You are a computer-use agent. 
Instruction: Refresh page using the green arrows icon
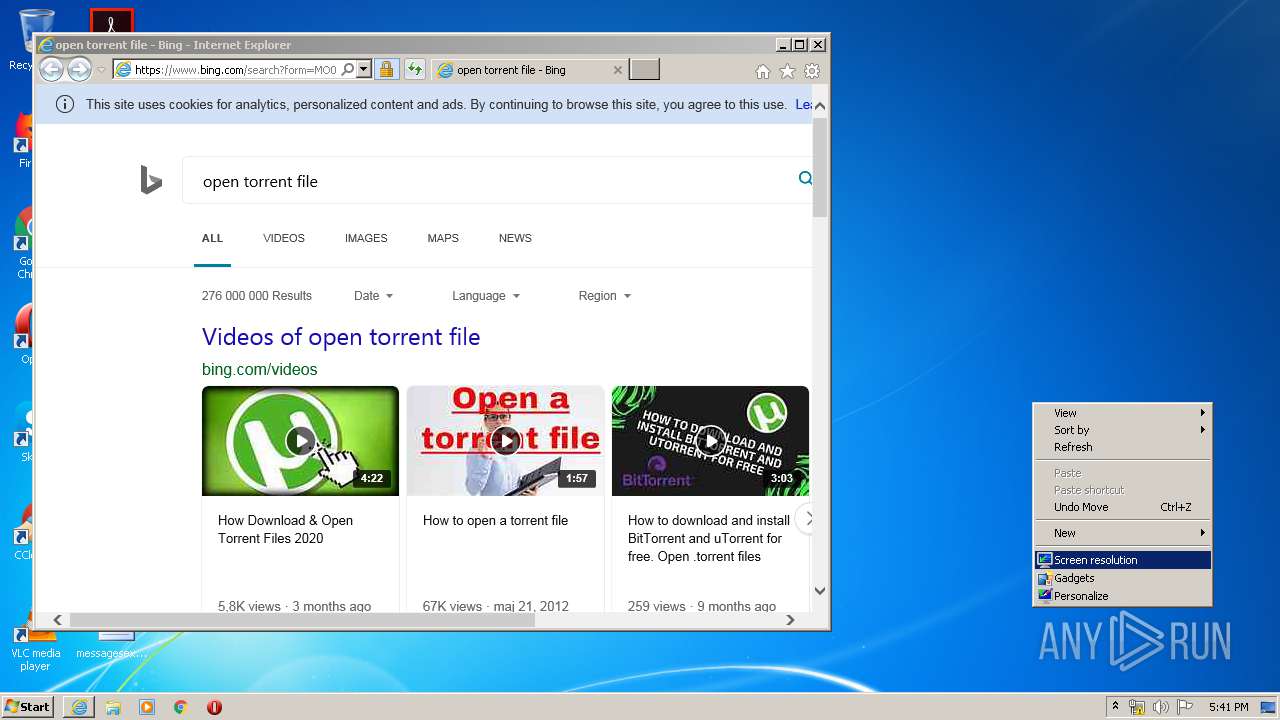pyautogui.click(x=415, y=70)
